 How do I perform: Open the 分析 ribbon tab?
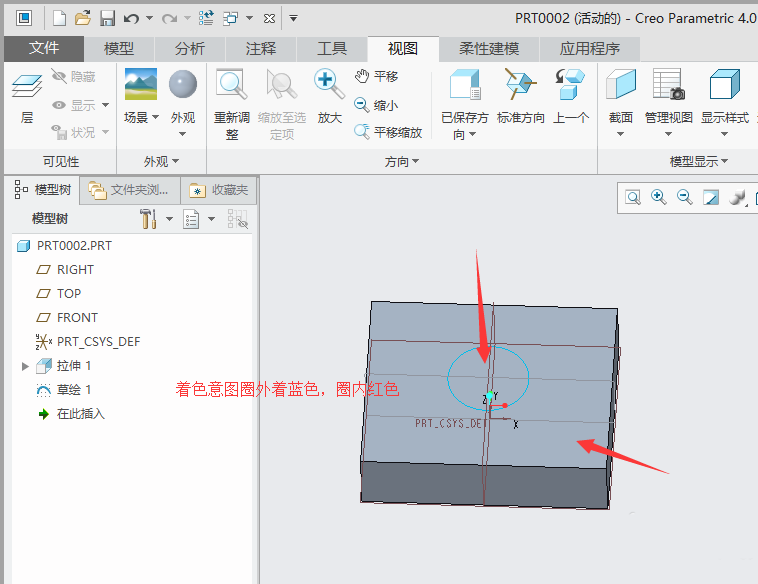pyautogui.click(x=189, y=48)
